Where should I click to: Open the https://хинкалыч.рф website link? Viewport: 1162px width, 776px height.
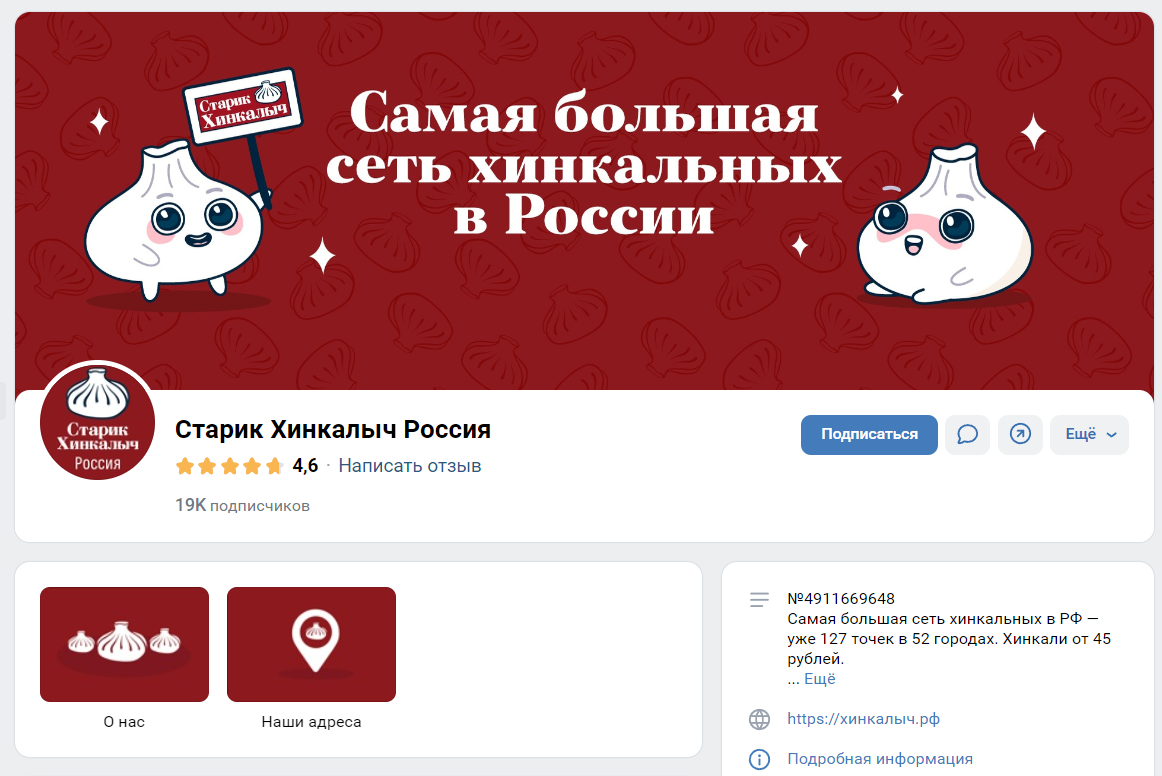tap(863, 719)
